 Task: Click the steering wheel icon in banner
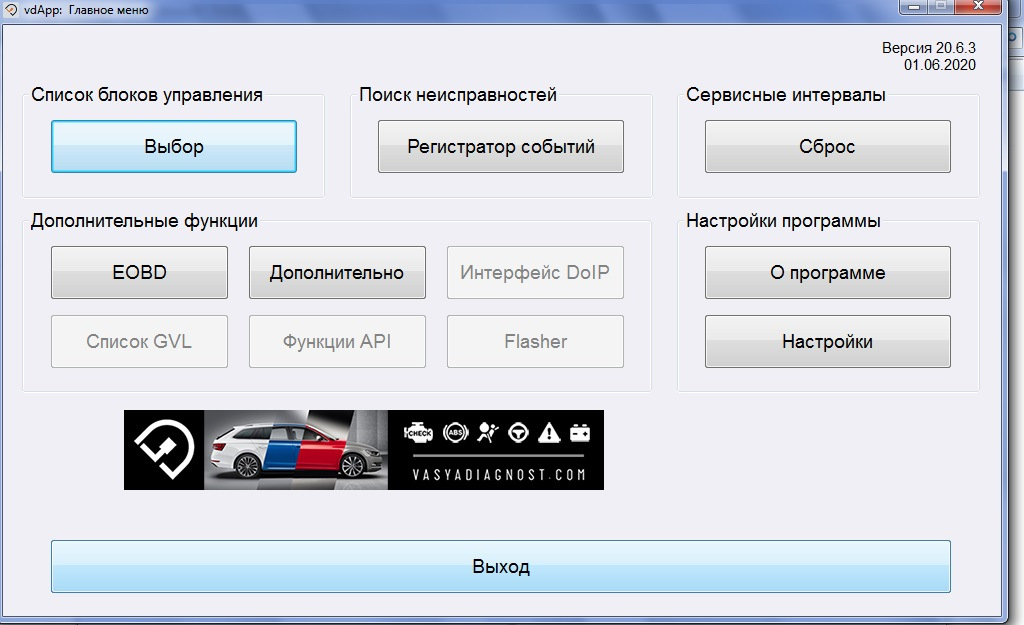(x=519, y=432)
